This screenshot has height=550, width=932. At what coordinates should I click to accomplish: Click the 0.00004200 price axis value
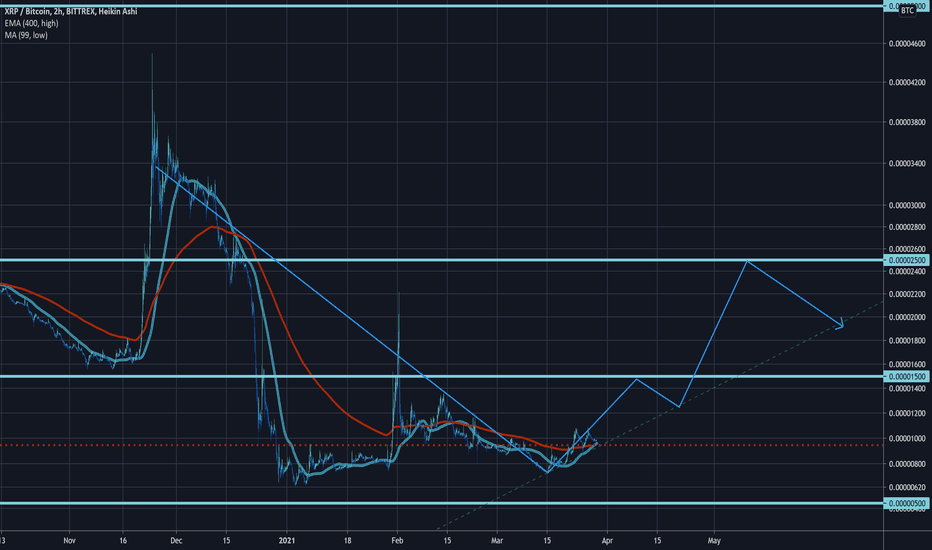[x=907, y=82]
